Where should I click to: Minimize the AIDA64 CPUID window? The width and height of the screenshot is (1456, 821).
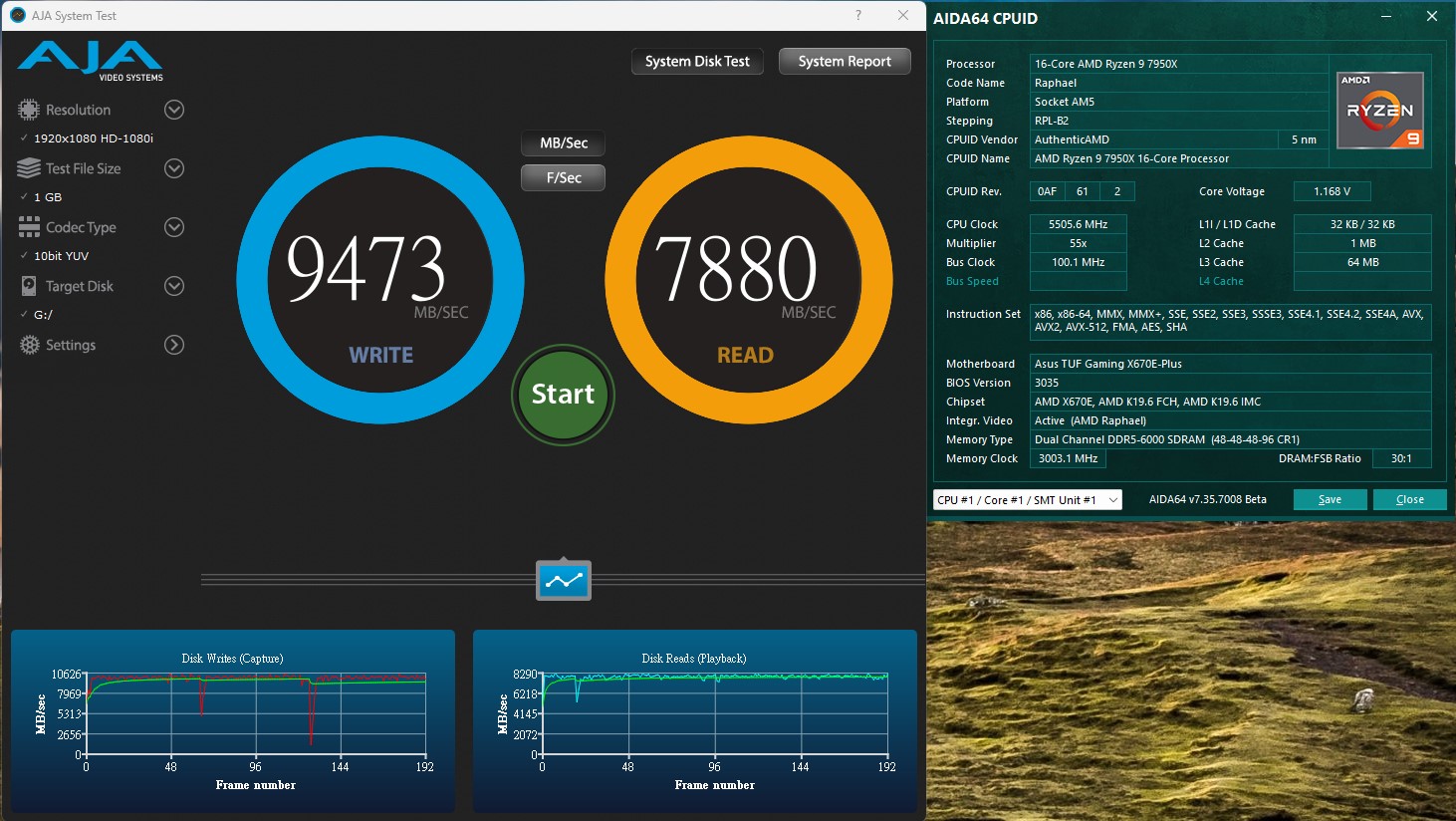[1388, 16]
